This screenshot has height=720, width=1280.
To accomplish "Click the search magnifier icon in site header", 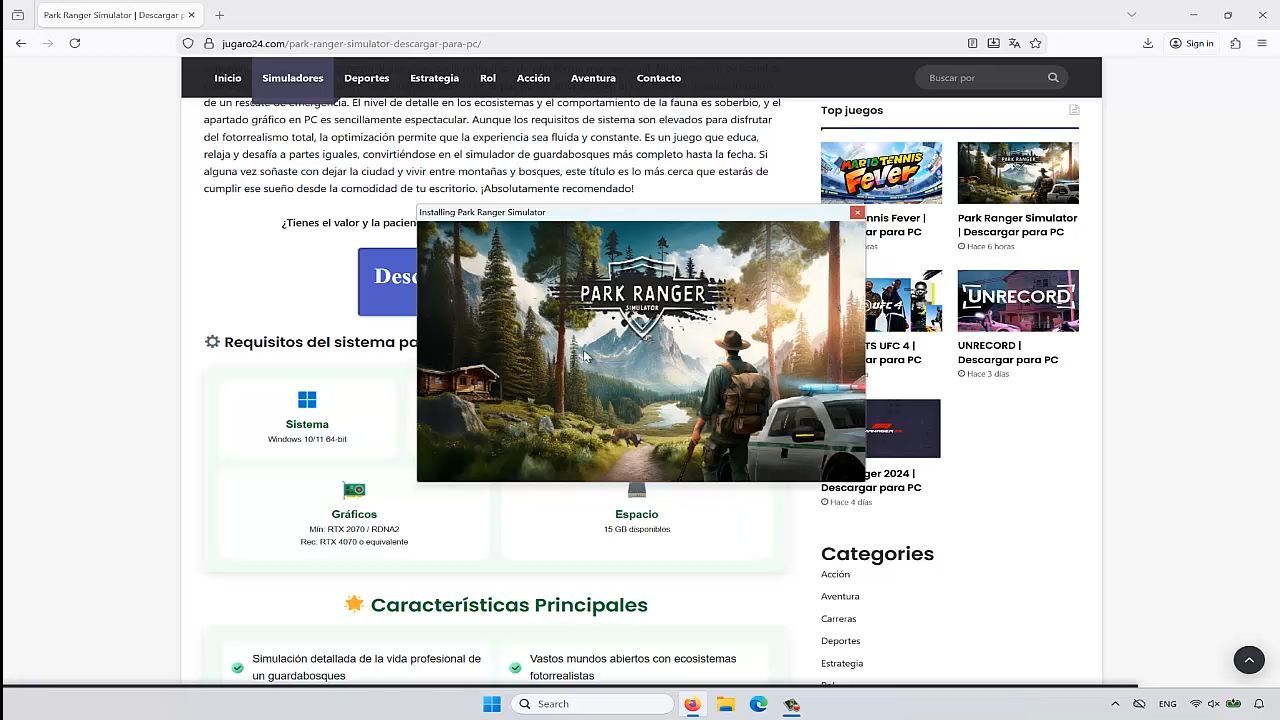I will pyautogui.click(x=1053, y=78).
